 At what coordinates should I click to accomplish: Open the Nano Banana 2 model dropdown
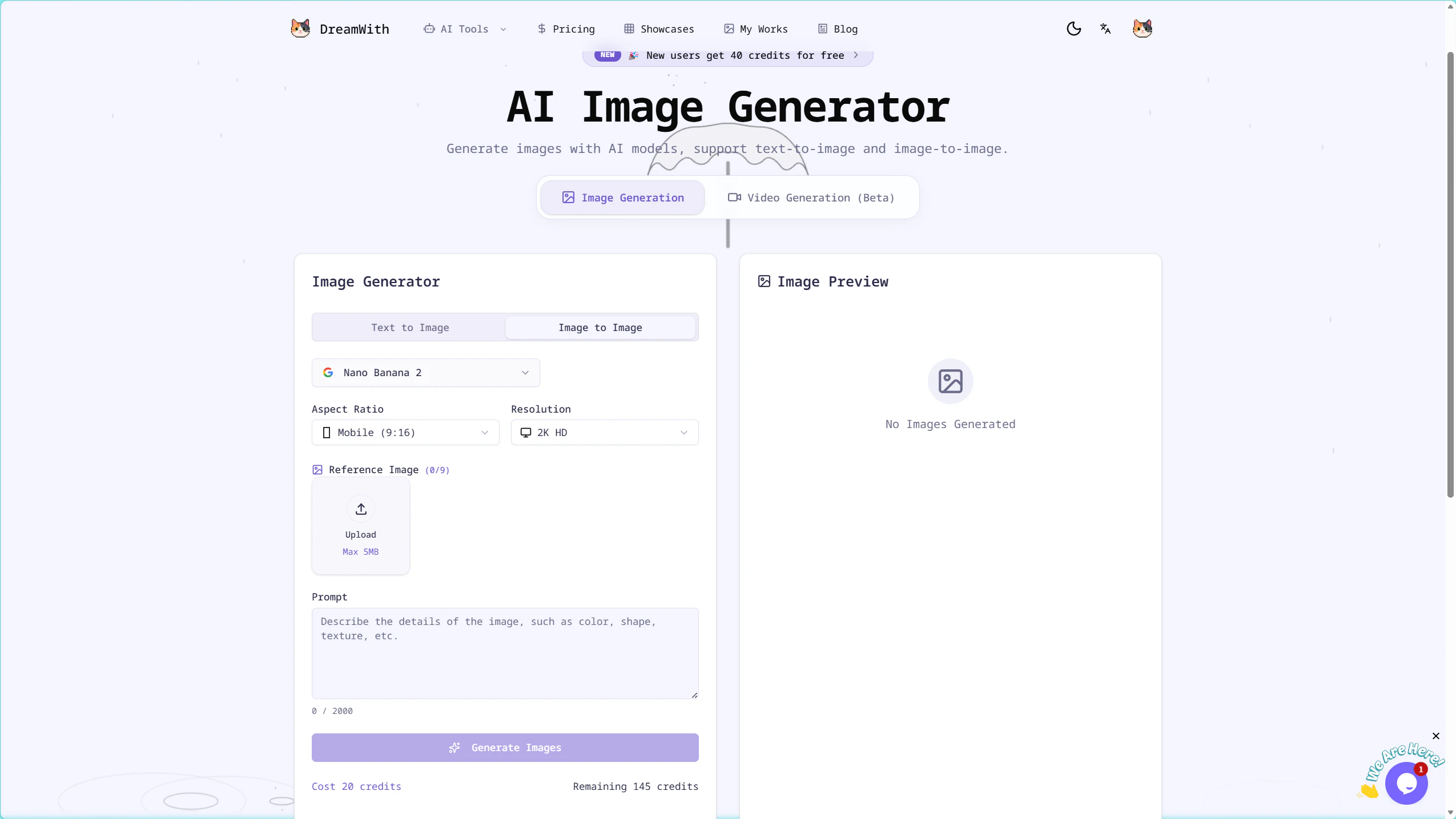click(425, 373)
